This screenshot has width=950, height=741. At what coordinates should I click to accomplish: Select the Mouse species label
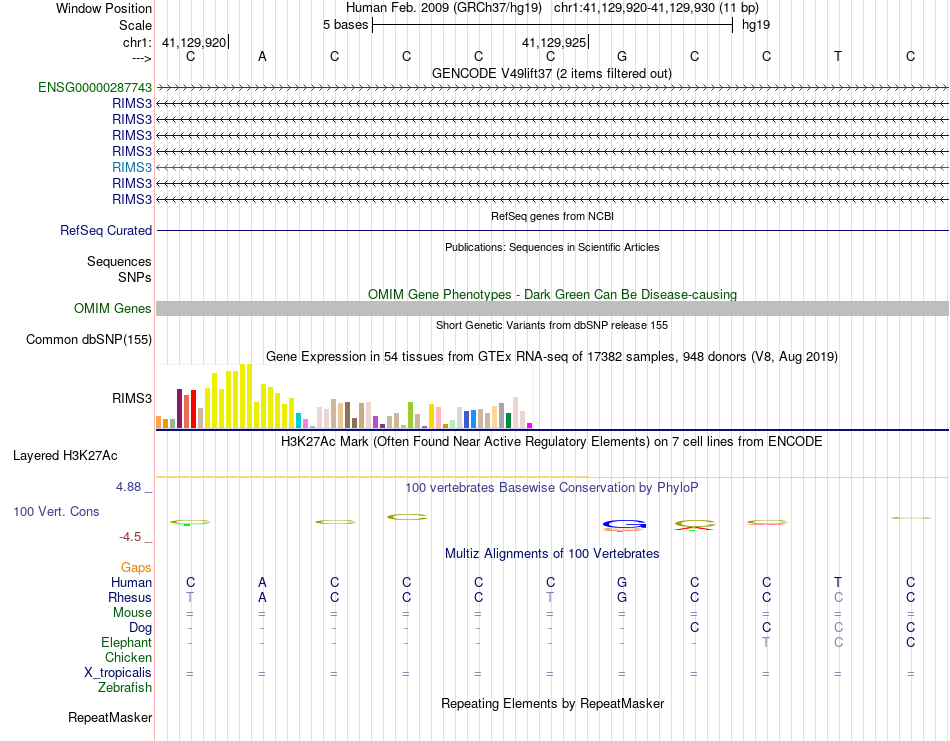(133, 613)
